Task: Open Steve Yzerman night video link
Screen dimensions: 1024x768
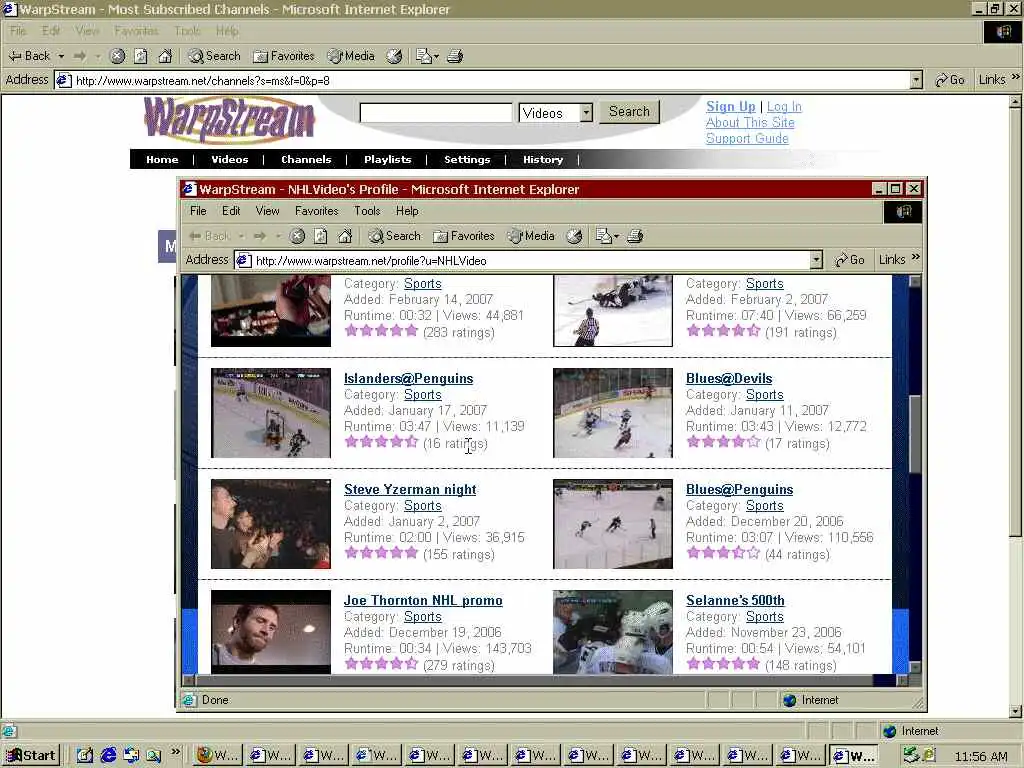Action: pyautogui.click(x=410, y=489)
